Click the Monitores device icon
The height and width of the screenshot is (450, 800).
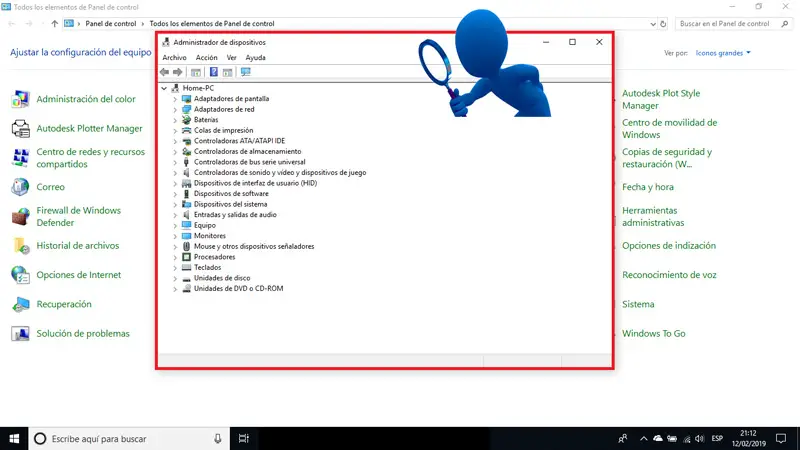coord(186,236)
